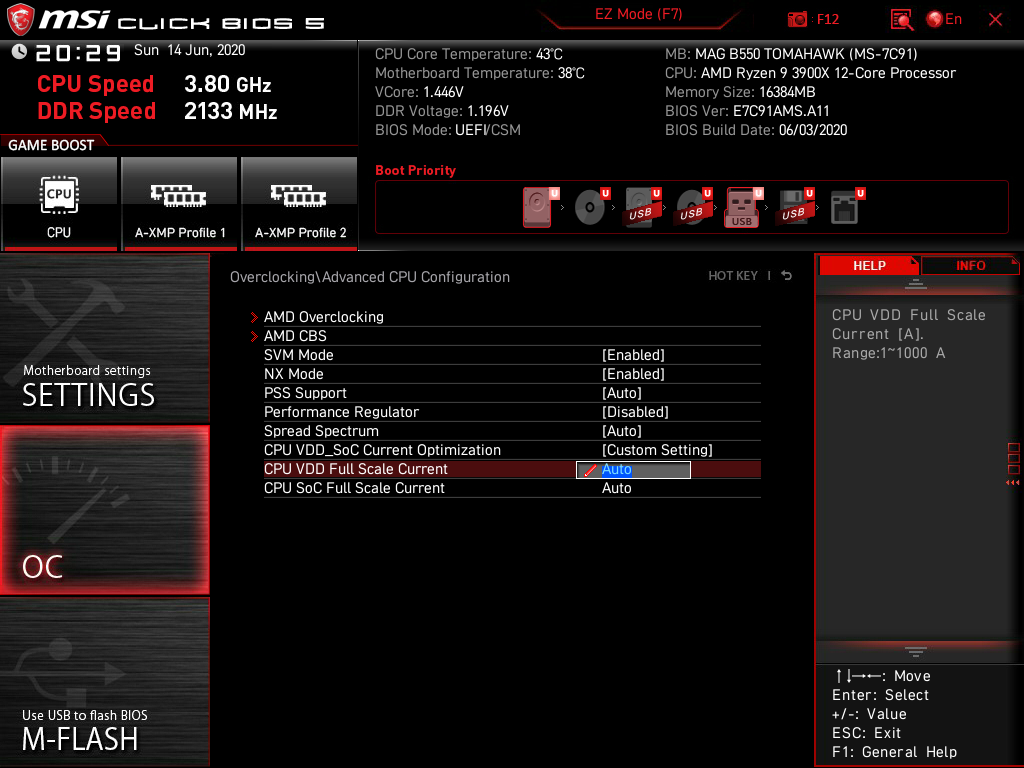Change NX Mode Enabled value
The height and width of the screenshot is (768, 1024).
click(x=633, y=374)
